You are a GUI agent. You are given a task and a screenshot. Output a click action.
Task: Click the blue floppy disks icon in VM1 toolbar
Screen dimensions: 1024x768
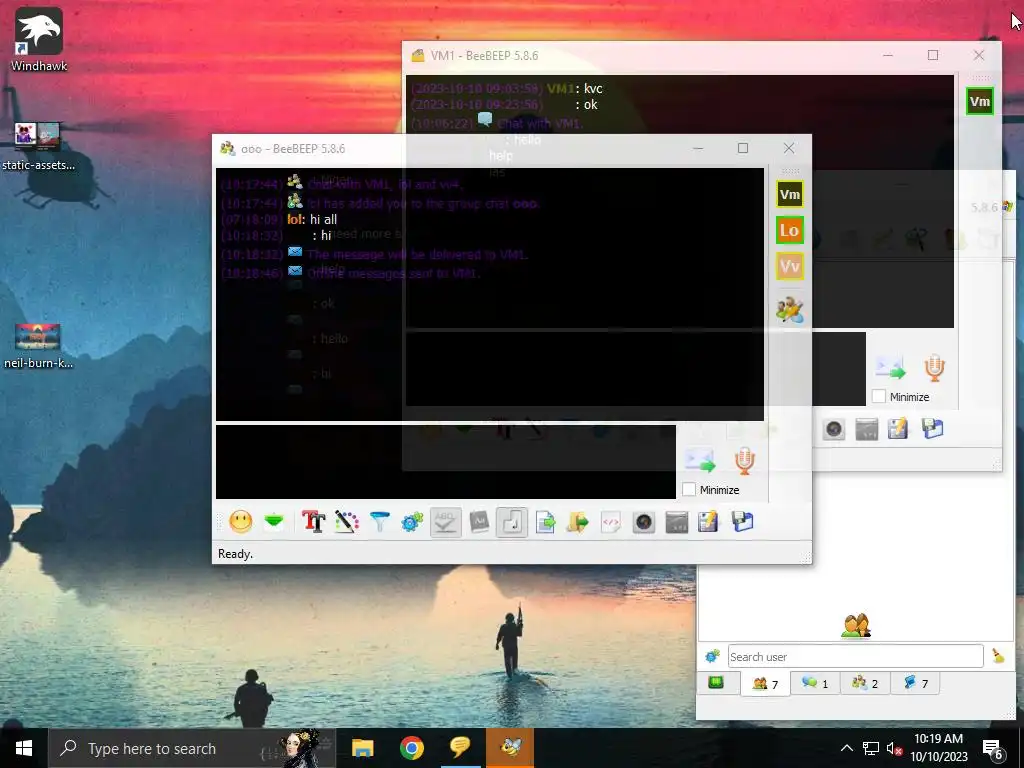(933, 429)
